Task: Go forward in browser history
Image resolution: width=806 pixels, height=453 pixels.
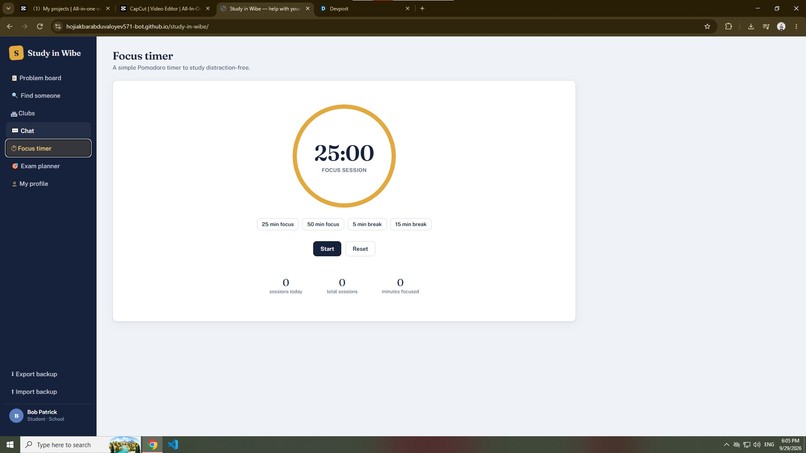Action: [24, 26]
